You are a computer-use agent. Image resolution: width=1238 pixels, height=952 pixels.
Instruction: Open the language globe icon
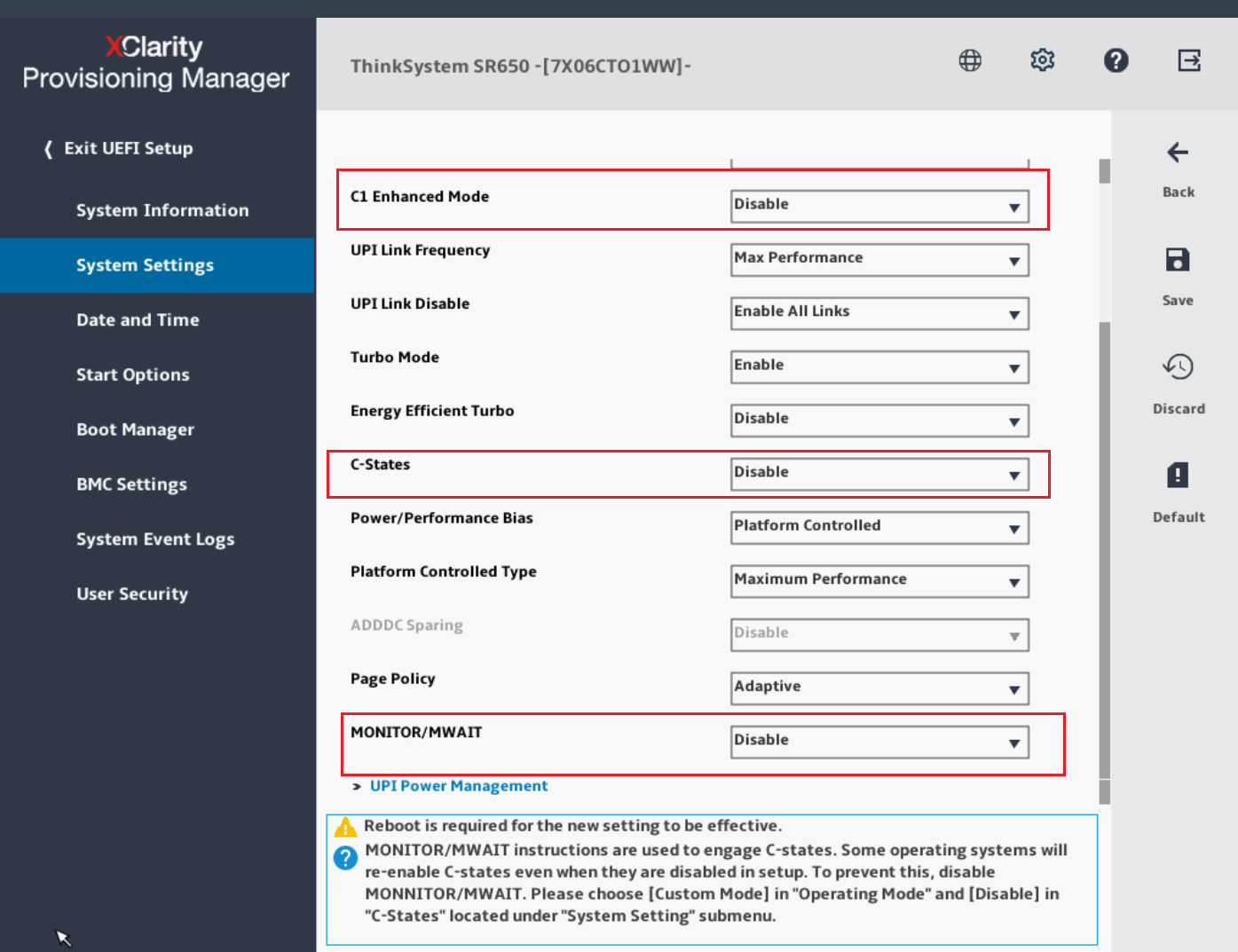click(970, 60)
